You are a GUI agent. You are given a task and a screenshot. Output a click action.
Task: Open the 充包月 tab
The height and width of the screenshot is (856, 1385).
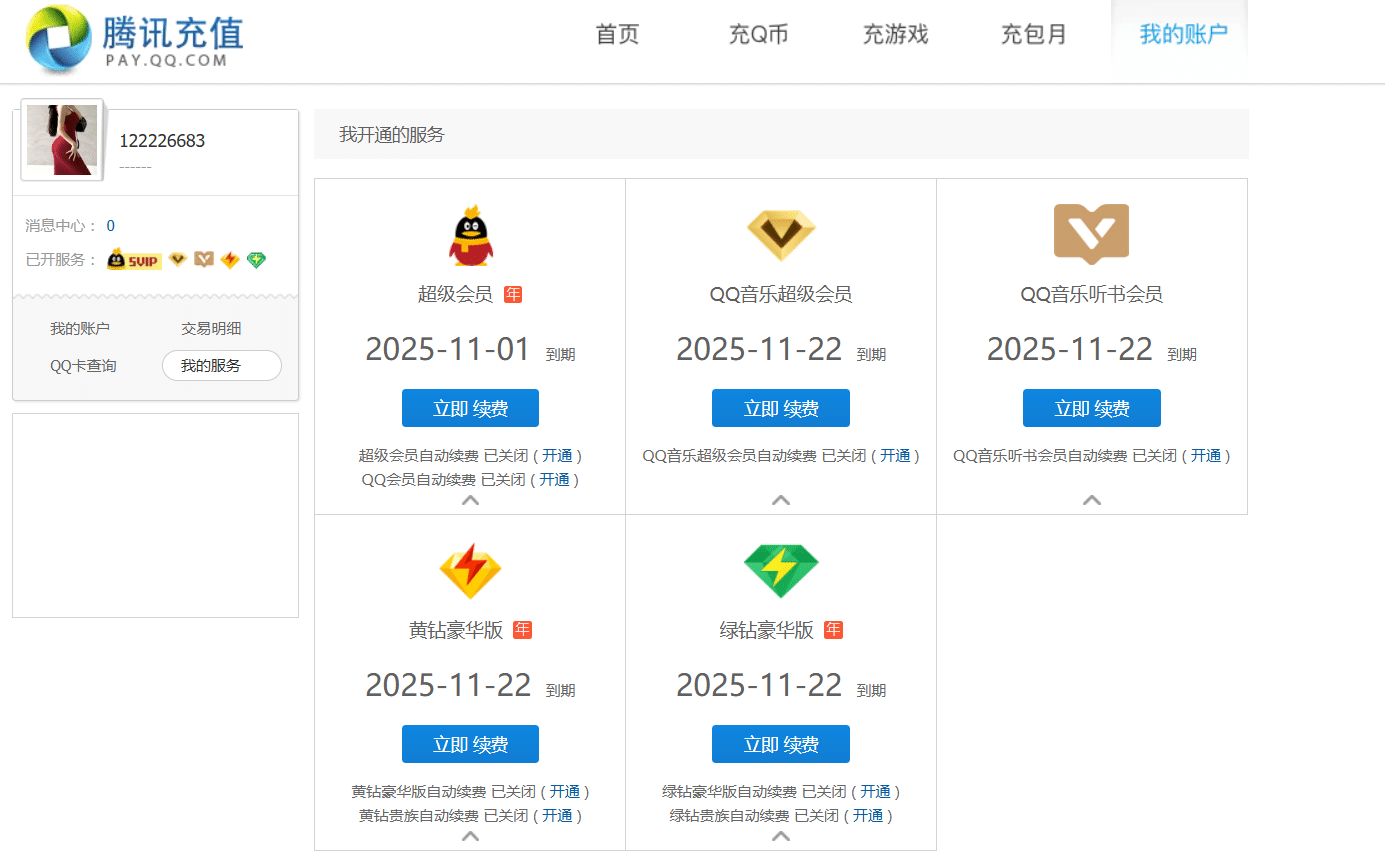(x=1034, y=35)
